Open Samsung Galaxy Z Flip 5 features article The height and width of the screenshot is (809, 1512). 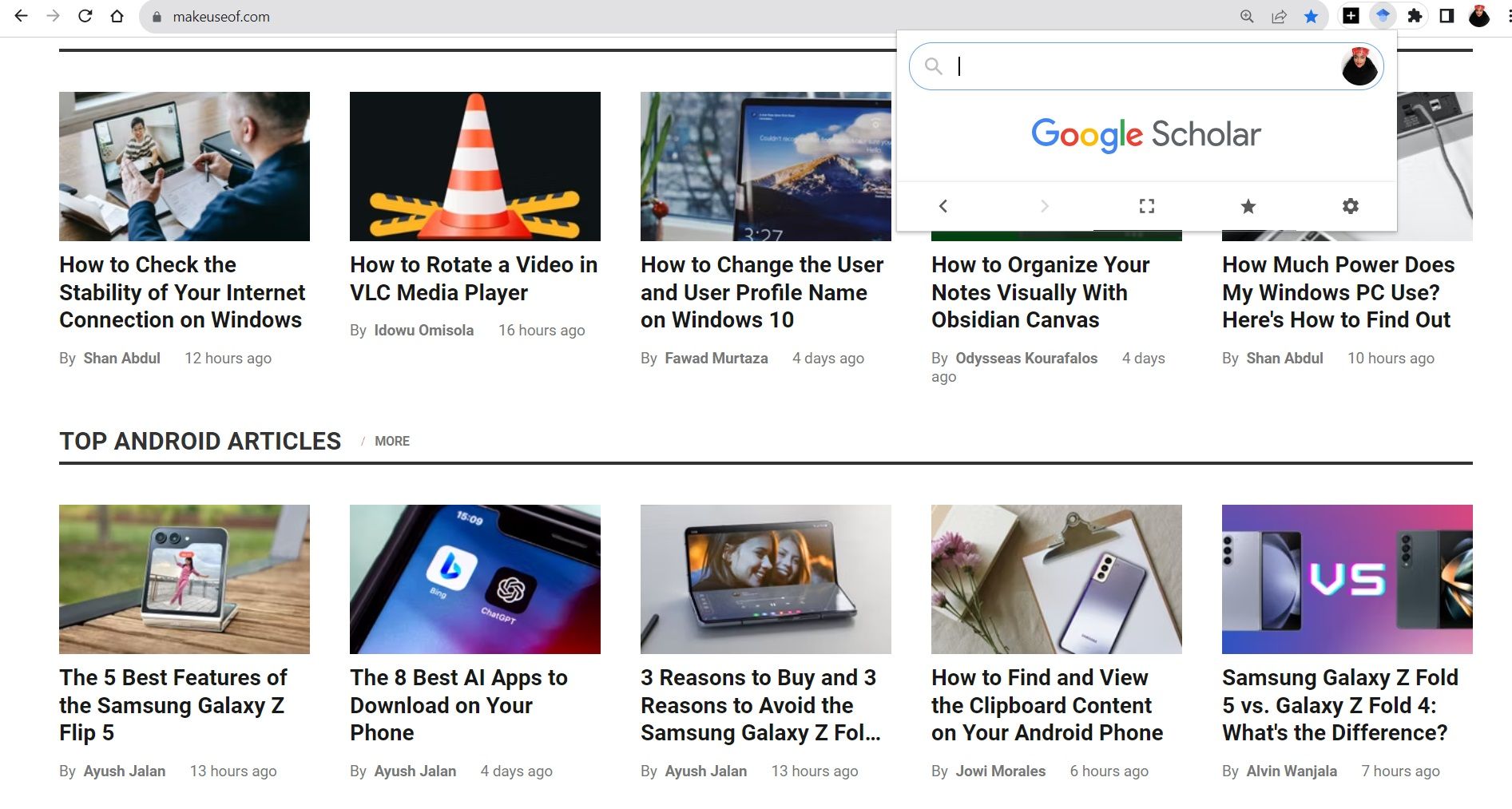173,705
